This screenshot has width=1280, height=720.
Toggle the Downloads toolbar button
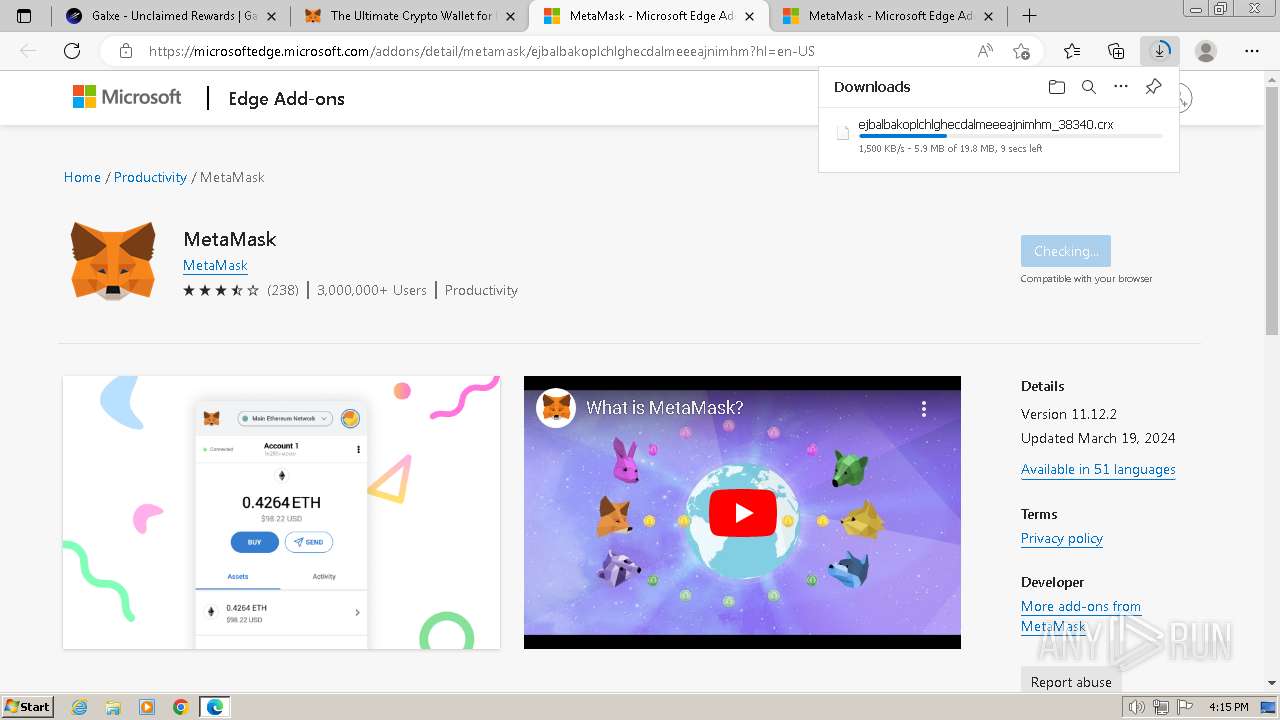click(1160, 51)
